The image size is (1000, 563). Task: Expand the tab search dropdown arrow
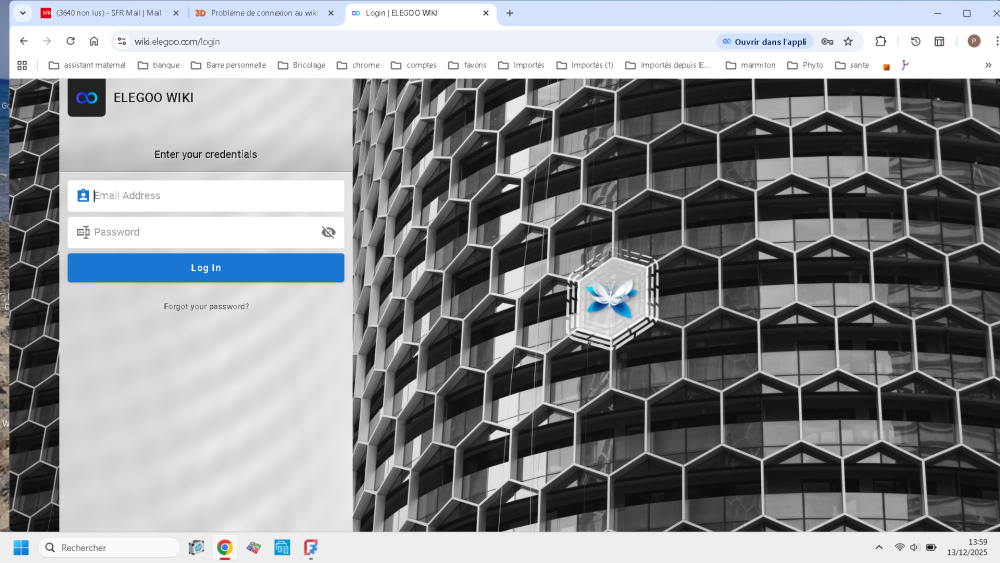click(22, 13)
